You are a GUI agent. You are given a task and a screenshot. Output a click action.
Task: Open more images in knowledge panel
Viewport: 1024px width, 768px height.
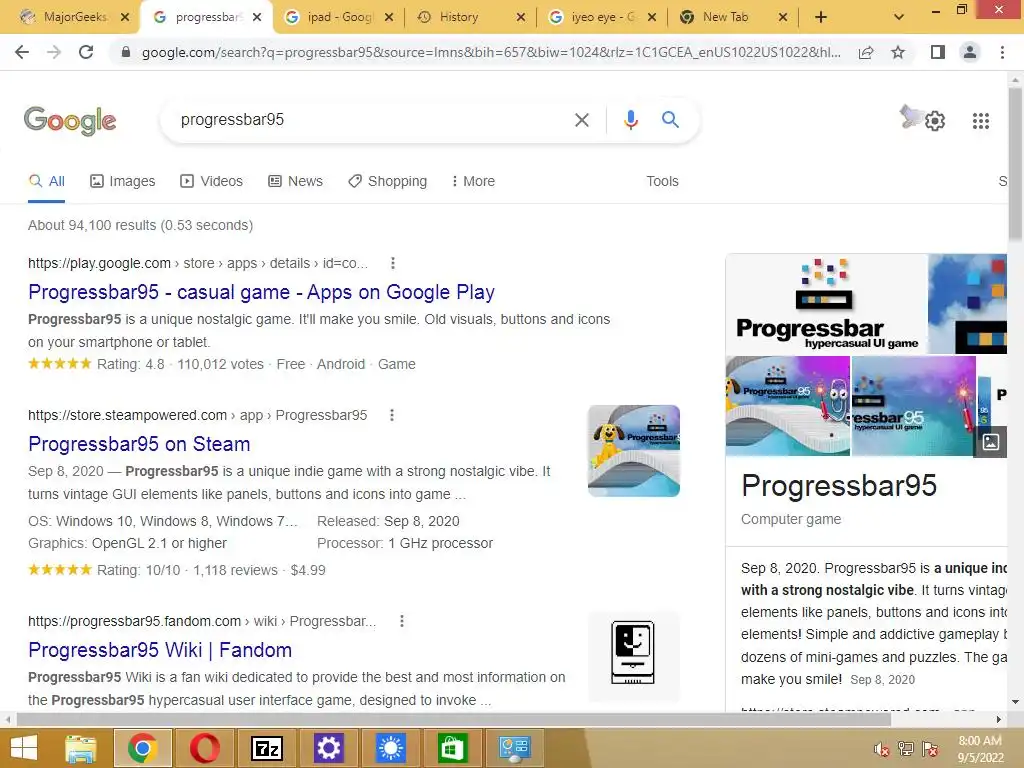991,441
